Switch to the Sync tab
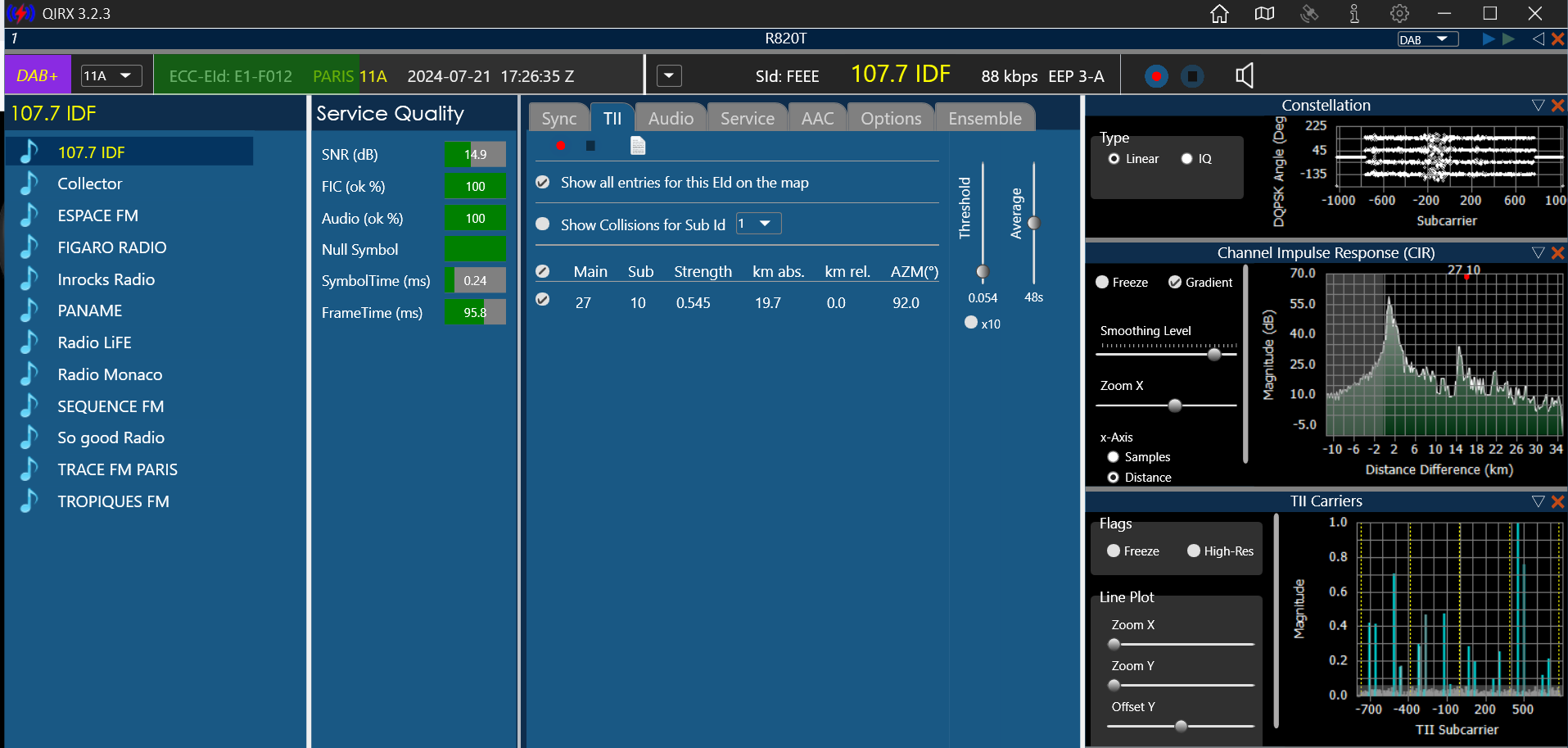 tap(559, 118)
